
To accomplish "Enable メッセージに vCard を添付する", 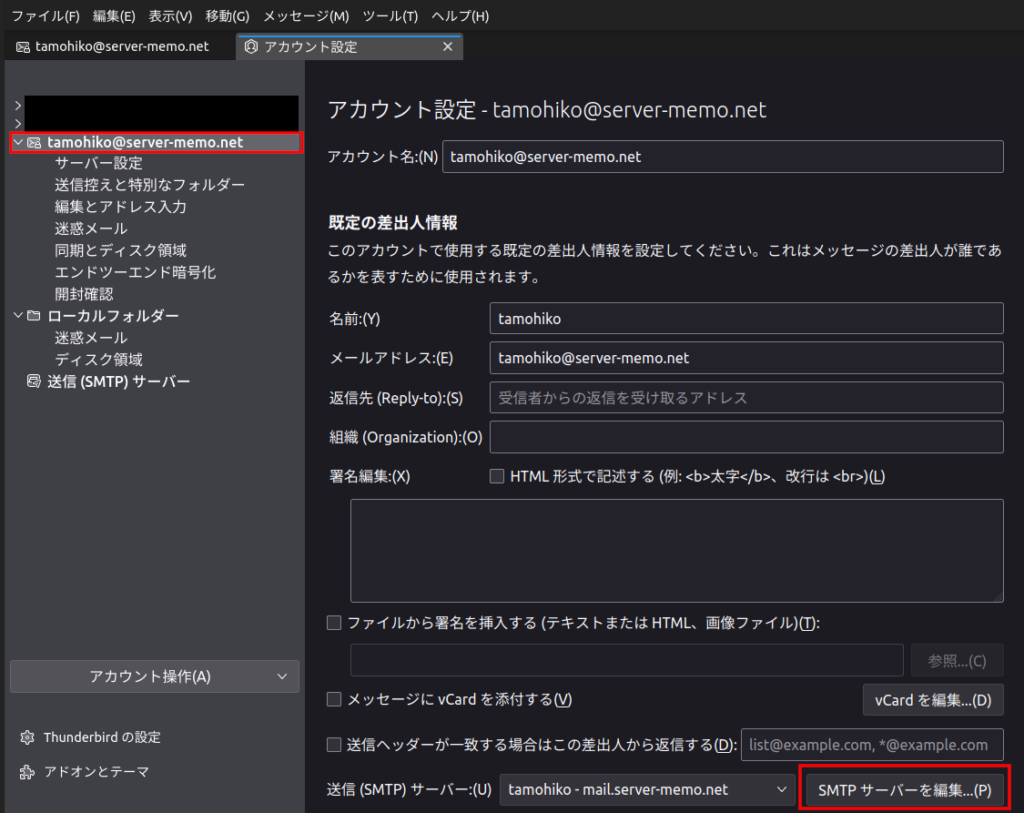I will (x=333, y=699).
